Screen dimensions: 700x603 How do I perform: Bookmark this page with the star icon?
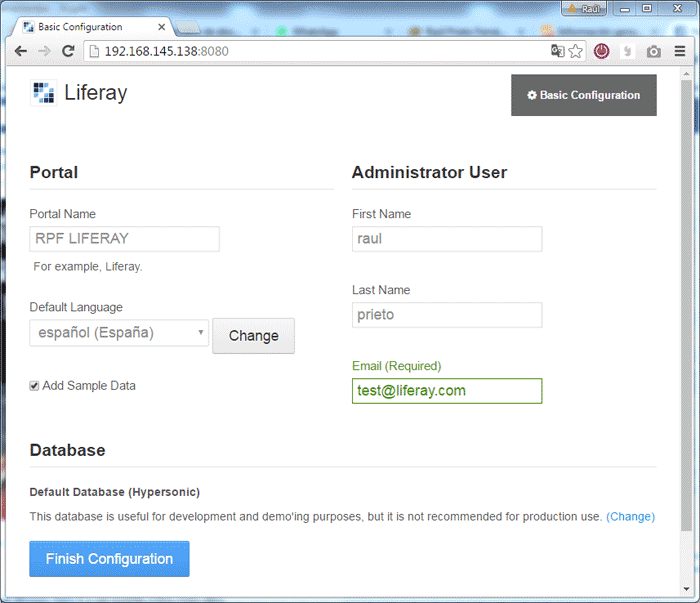[576, 51]
